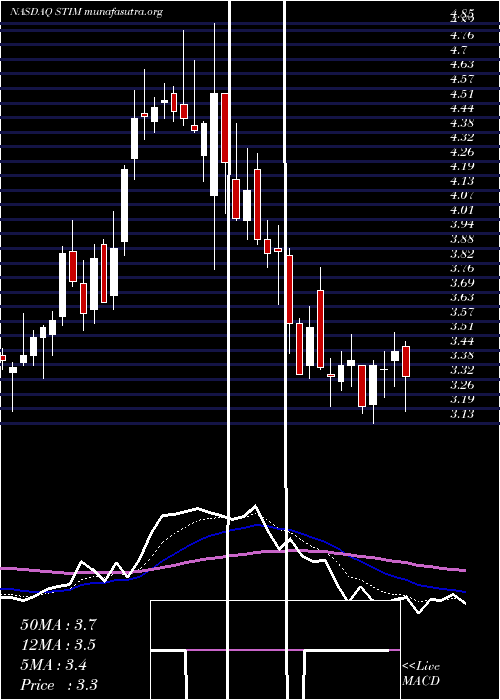Select the 3.63 price level label
The width and height of the screenshot is (500, 700).
tap(462, 297)
